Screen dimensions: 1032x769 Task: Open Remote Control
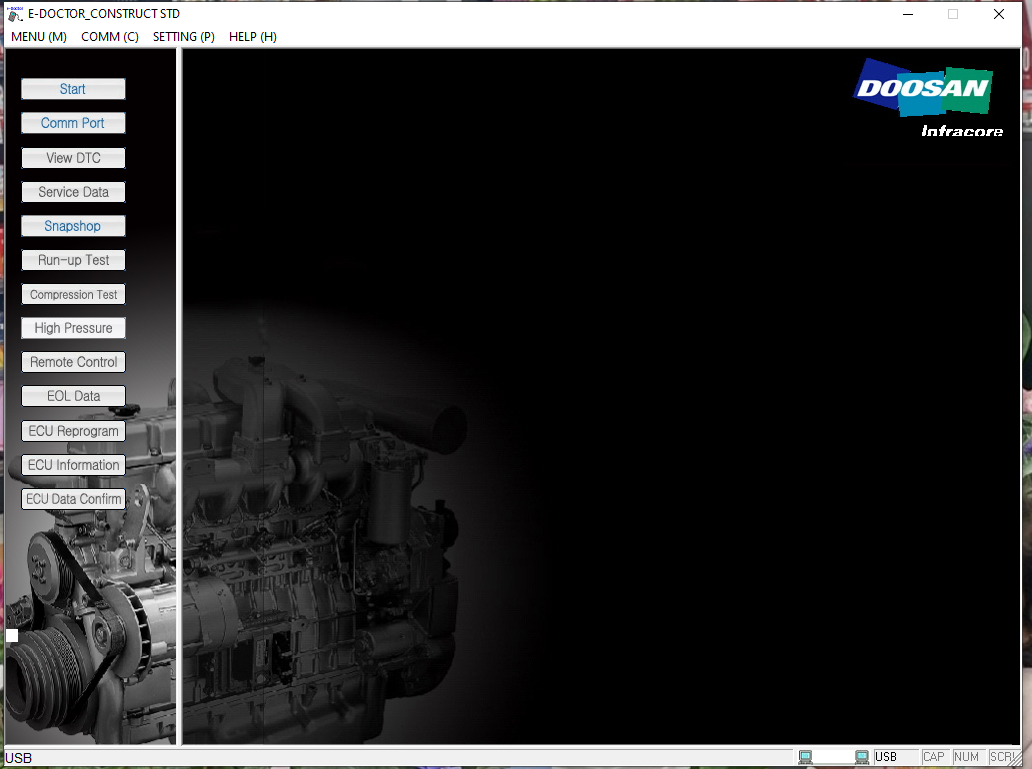click(73, 362)
